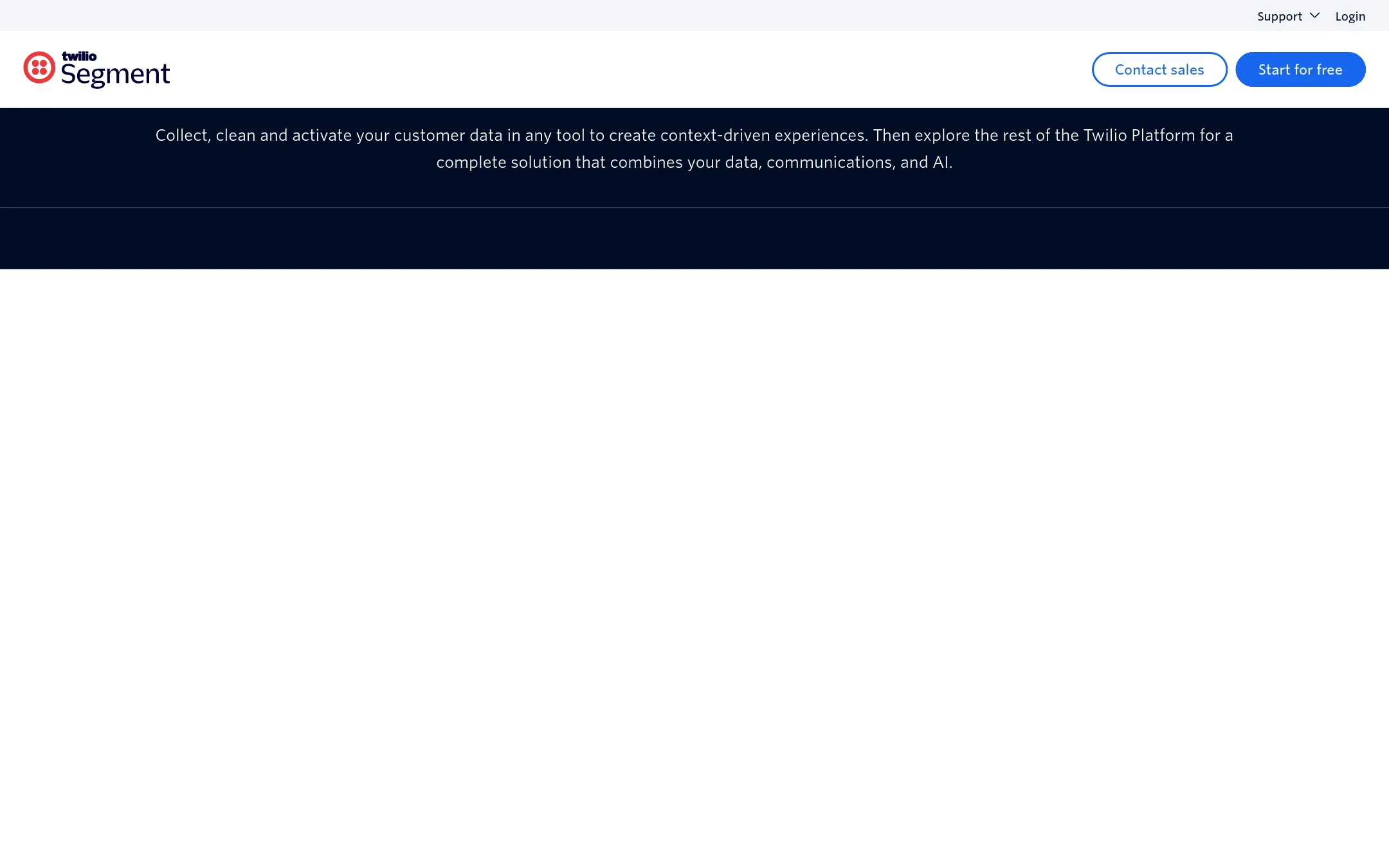1389x868 pixels.
Task: Click the Start for free button
Action: [x=1300, y=69]
